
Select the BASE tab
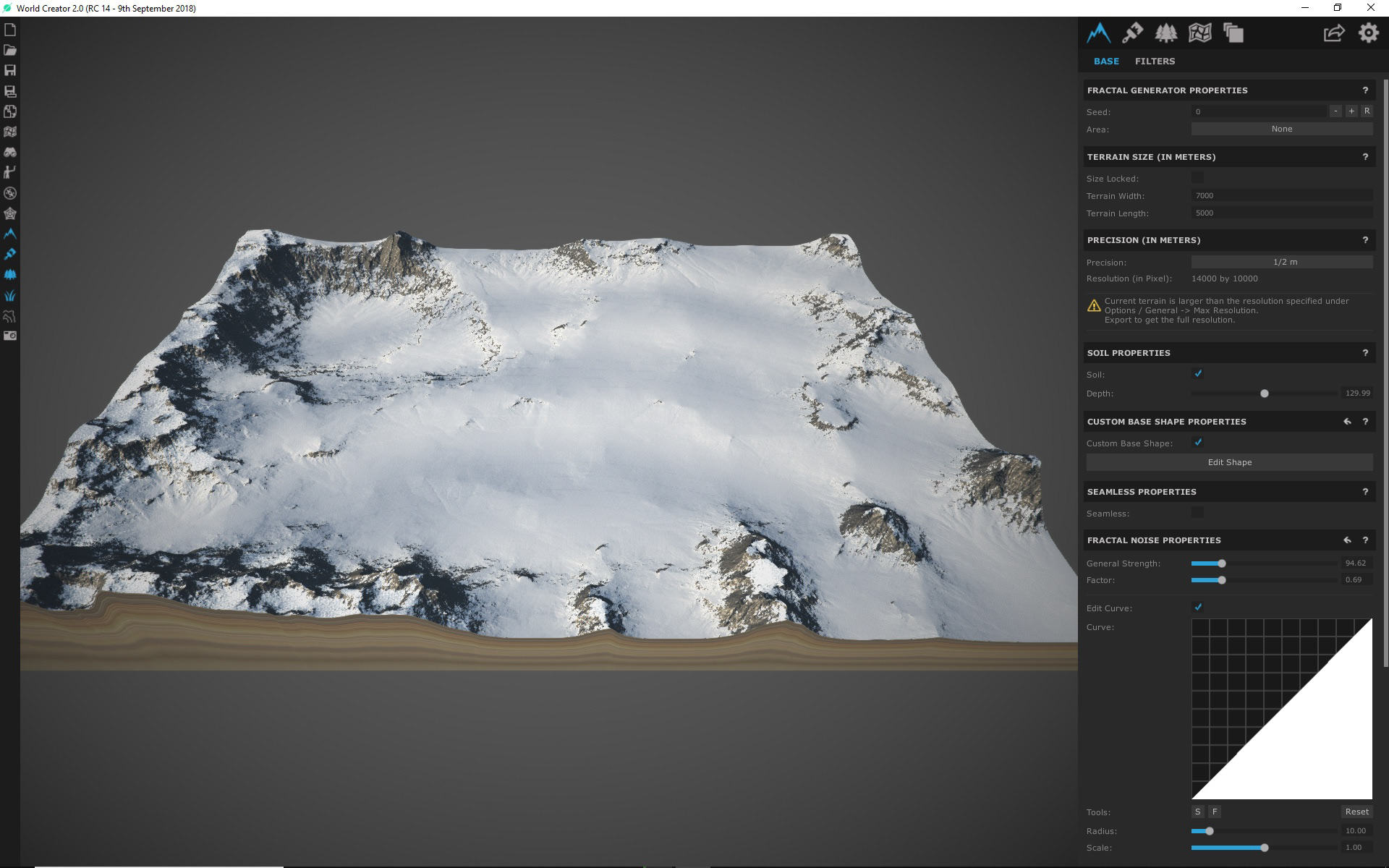tap(1106, 61)
